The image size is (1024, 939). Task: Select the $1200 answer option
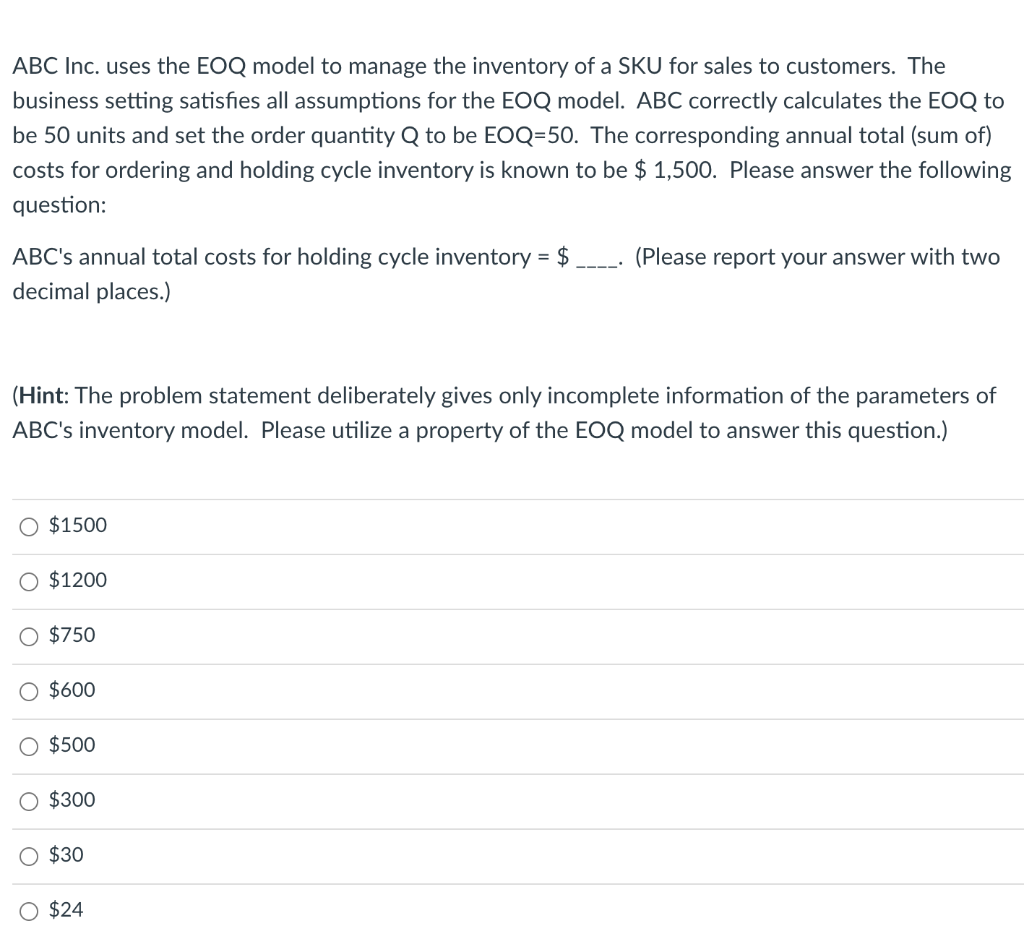pos(28,580)
